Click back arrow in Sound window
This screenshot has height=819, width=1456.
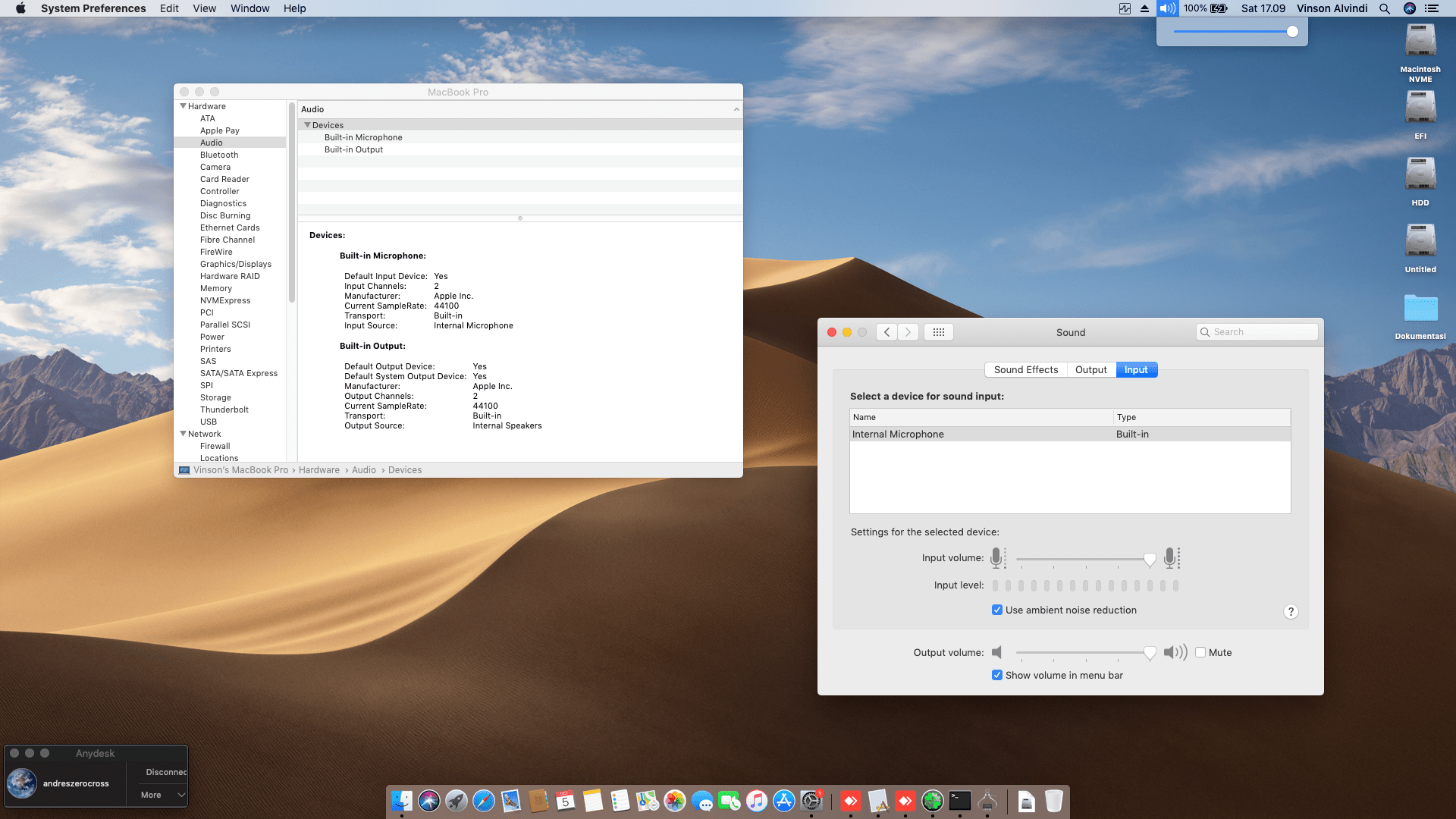[886, 332]
